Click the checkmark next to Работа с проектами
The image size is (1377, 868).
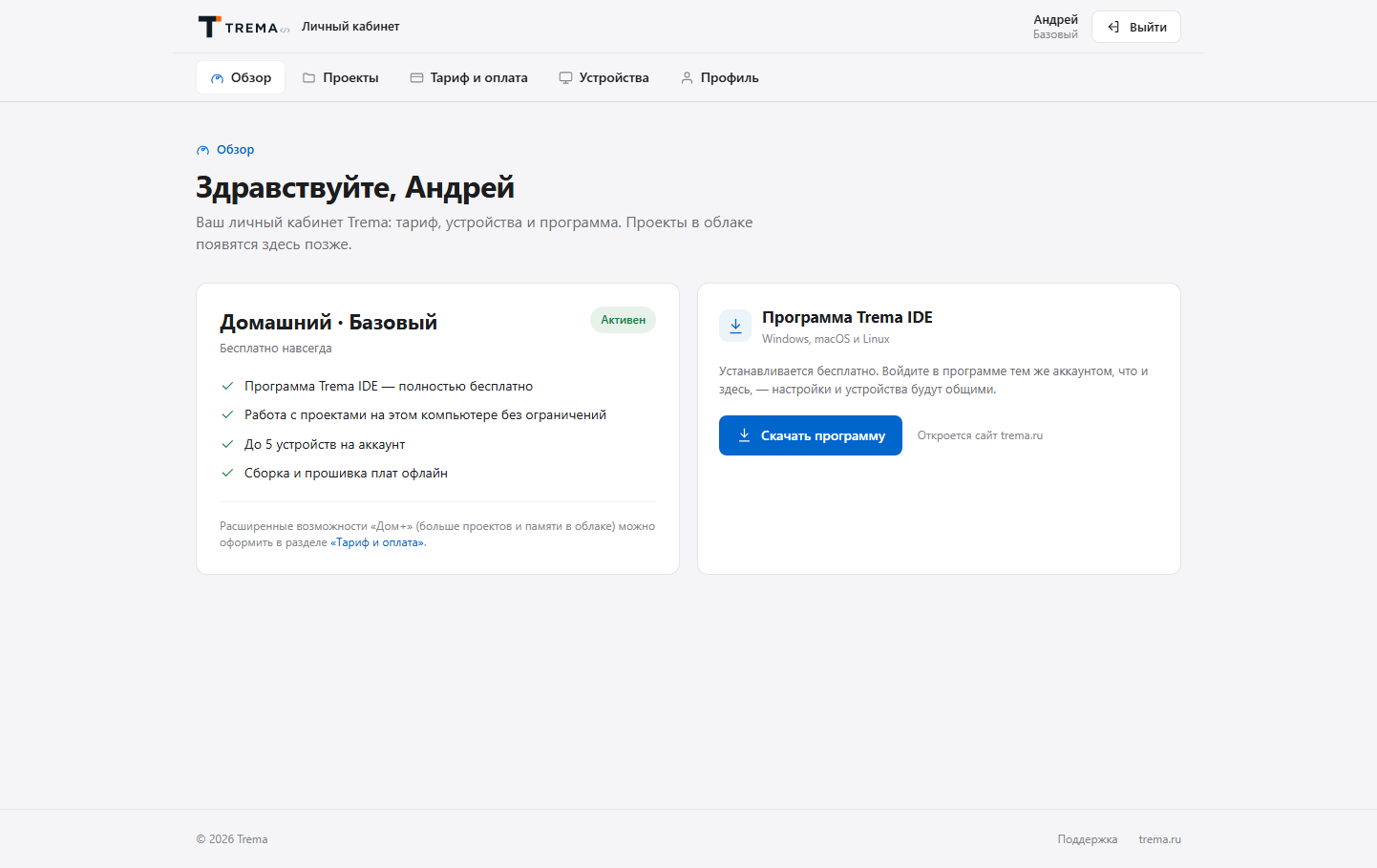click(227, 414)
